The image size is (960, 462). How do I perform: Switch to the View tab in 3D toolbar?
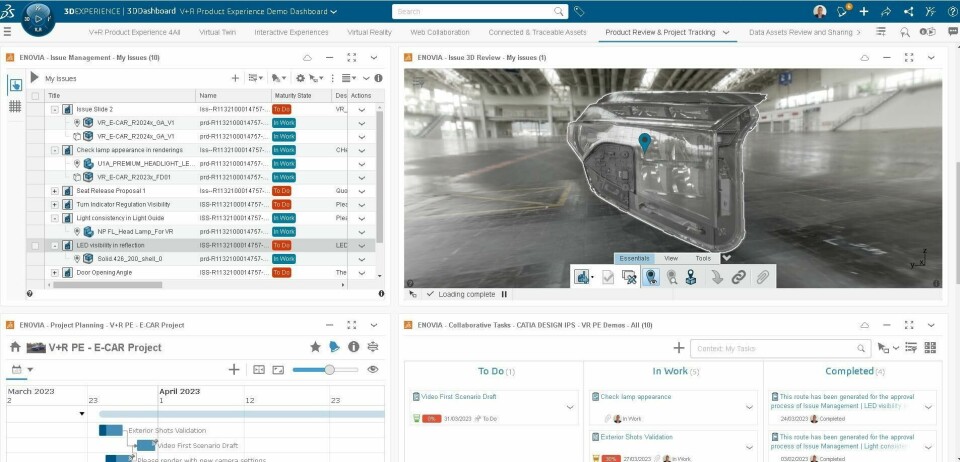pyautogui.click(x=671, y=258)
